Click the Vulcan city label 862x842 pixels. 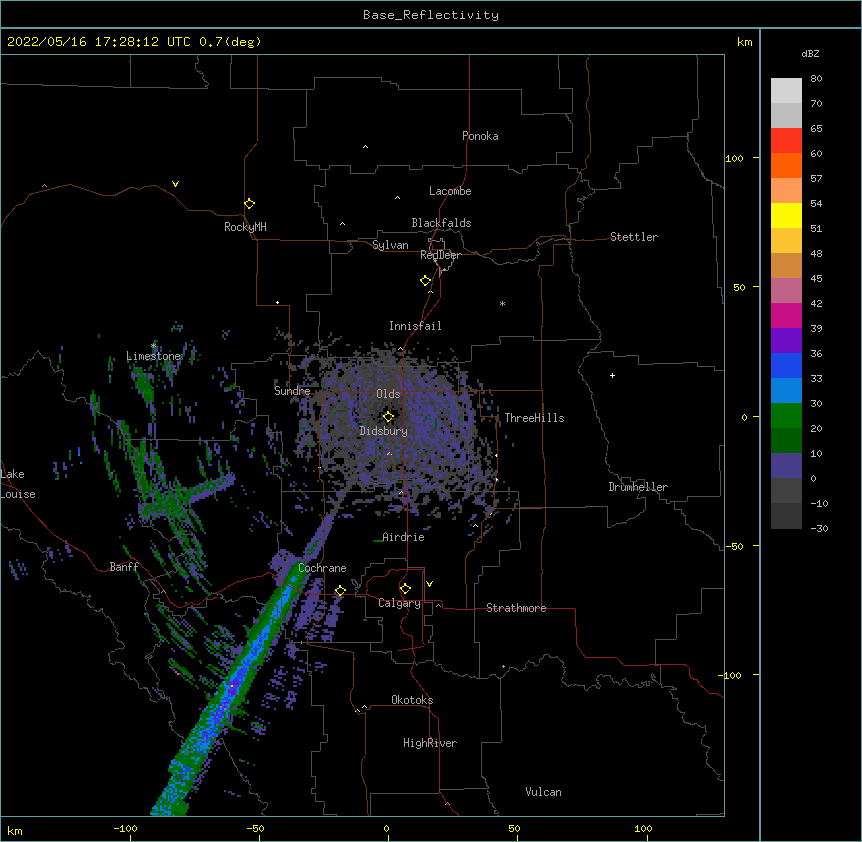point(543,792)
